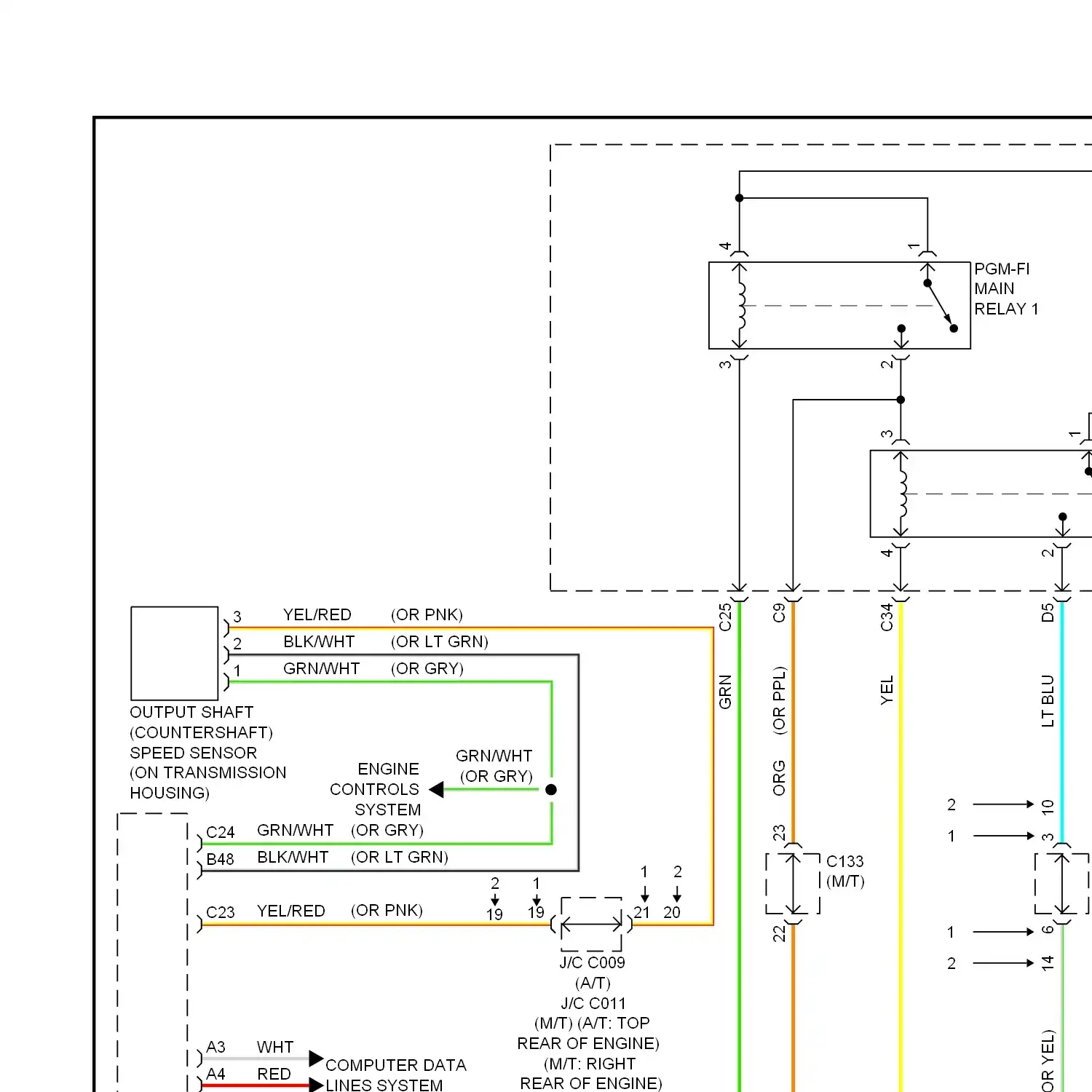Click pin 22 below C133 connector
Viewport: 1092px width, 1092px height.
click(x=779, y=933)
